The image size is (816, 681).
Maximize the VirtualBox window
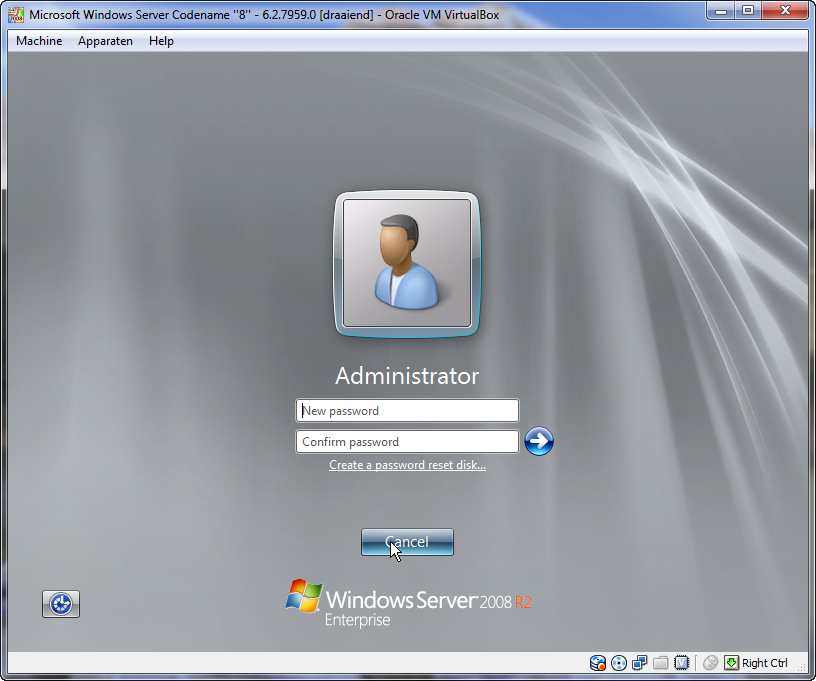point(748,10)
